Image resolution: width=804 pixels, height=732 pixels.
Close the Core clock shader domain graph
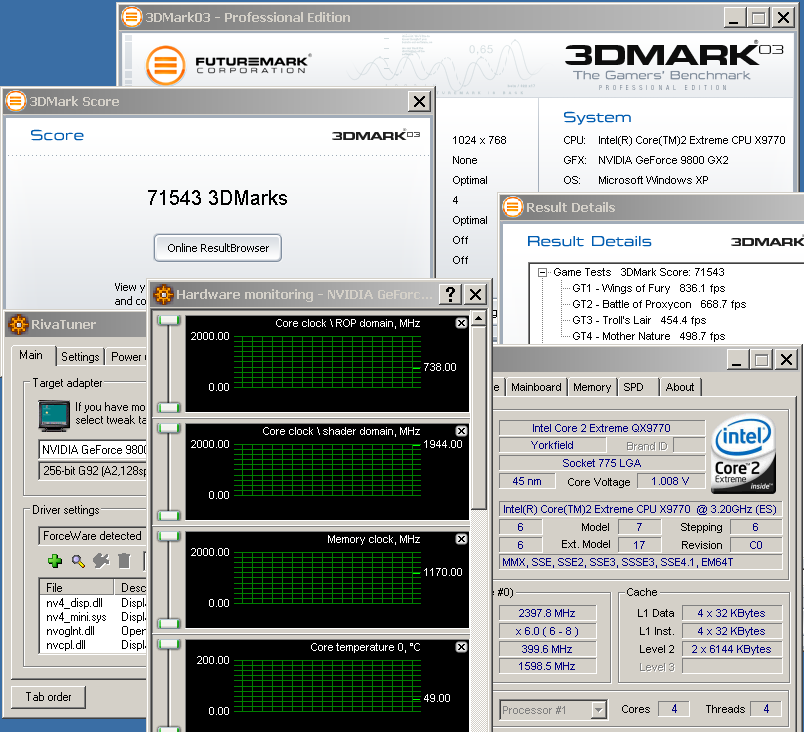461,431
